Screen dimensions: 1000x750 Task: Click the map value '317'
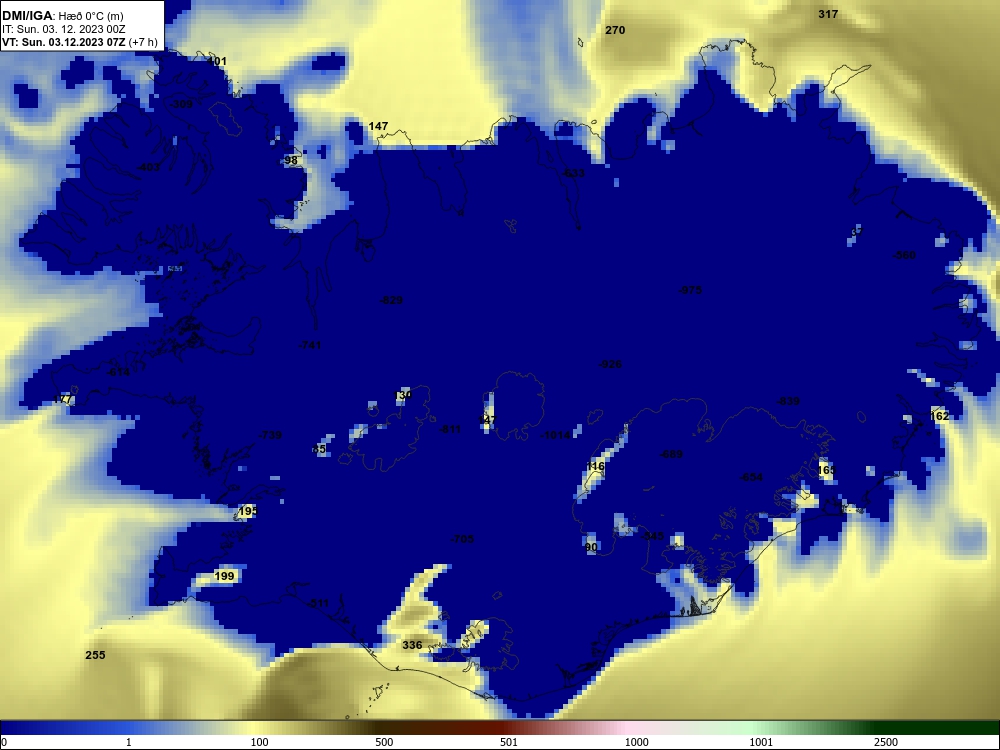coord(828,14)
